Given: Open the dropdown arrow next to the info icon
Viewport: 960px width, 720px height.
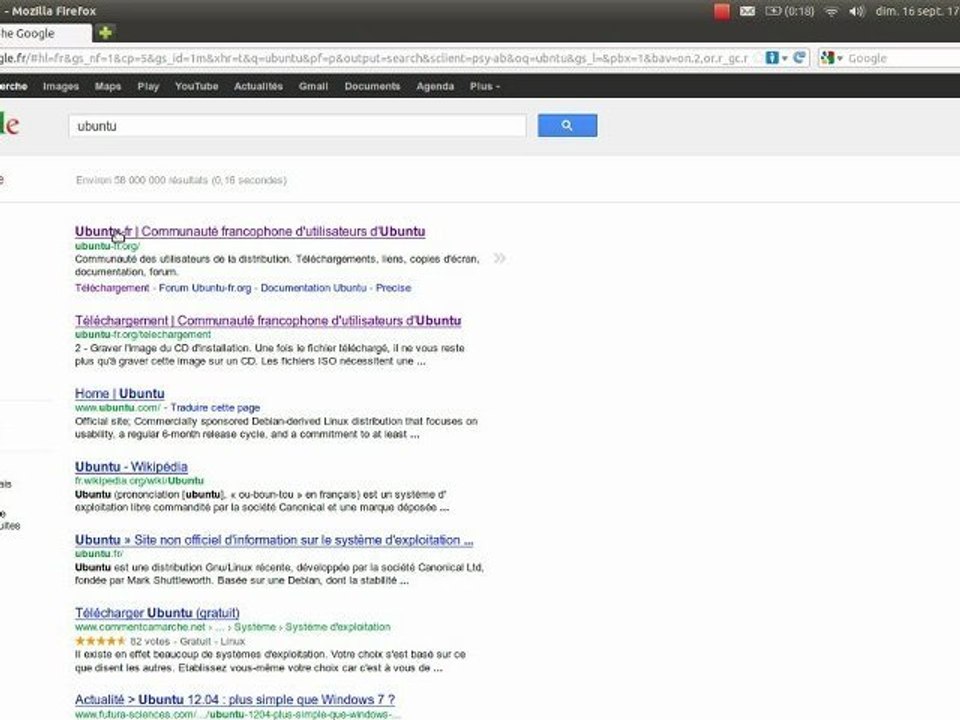Looking at the screenshot, I should [784, 58].
